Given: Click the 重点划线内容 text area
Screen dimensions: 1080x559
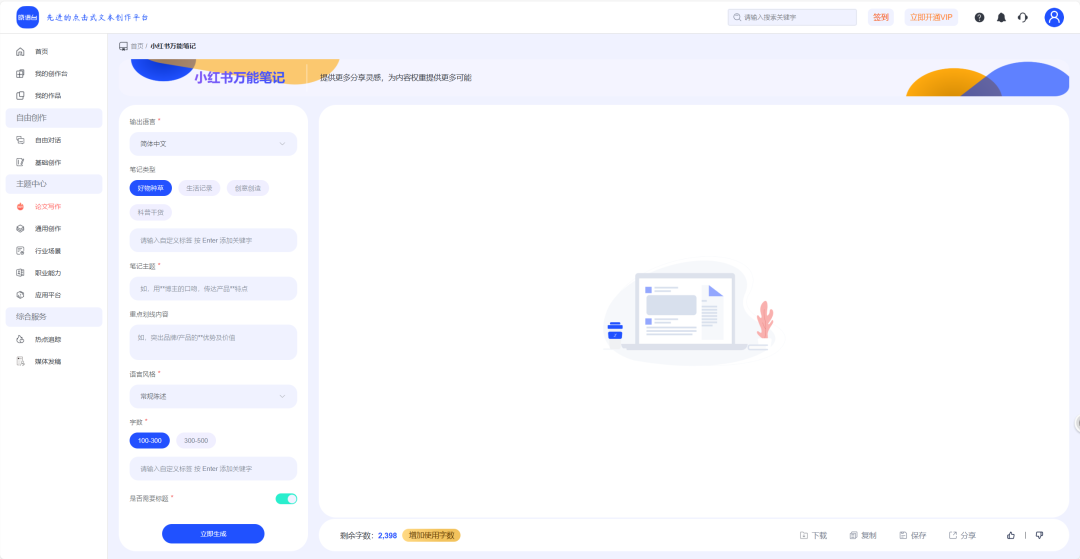Looking at the screenshot, I should pos(214,342).
